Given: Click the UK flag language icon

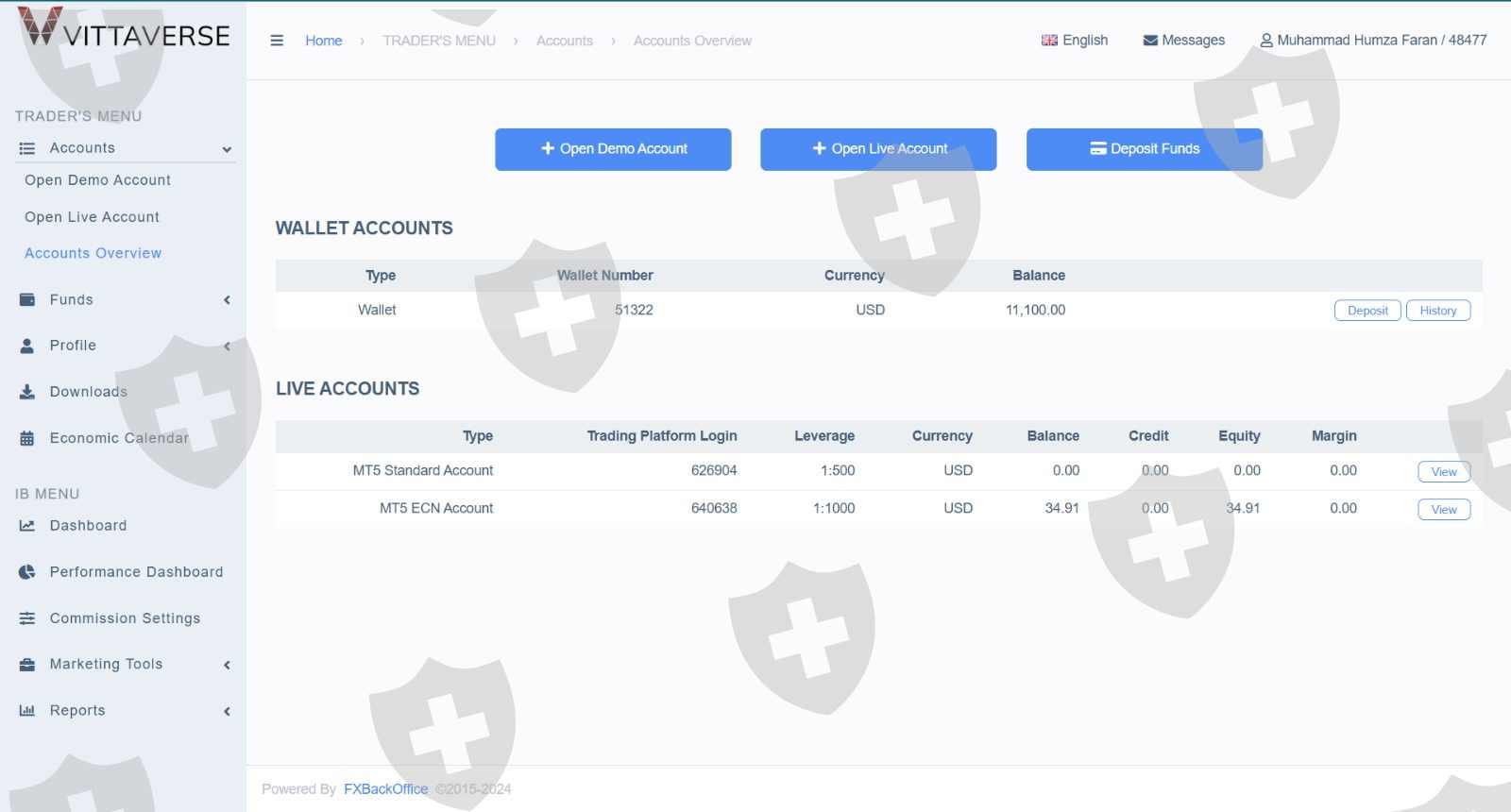Looking at the screenshot, I should 1049,41.
